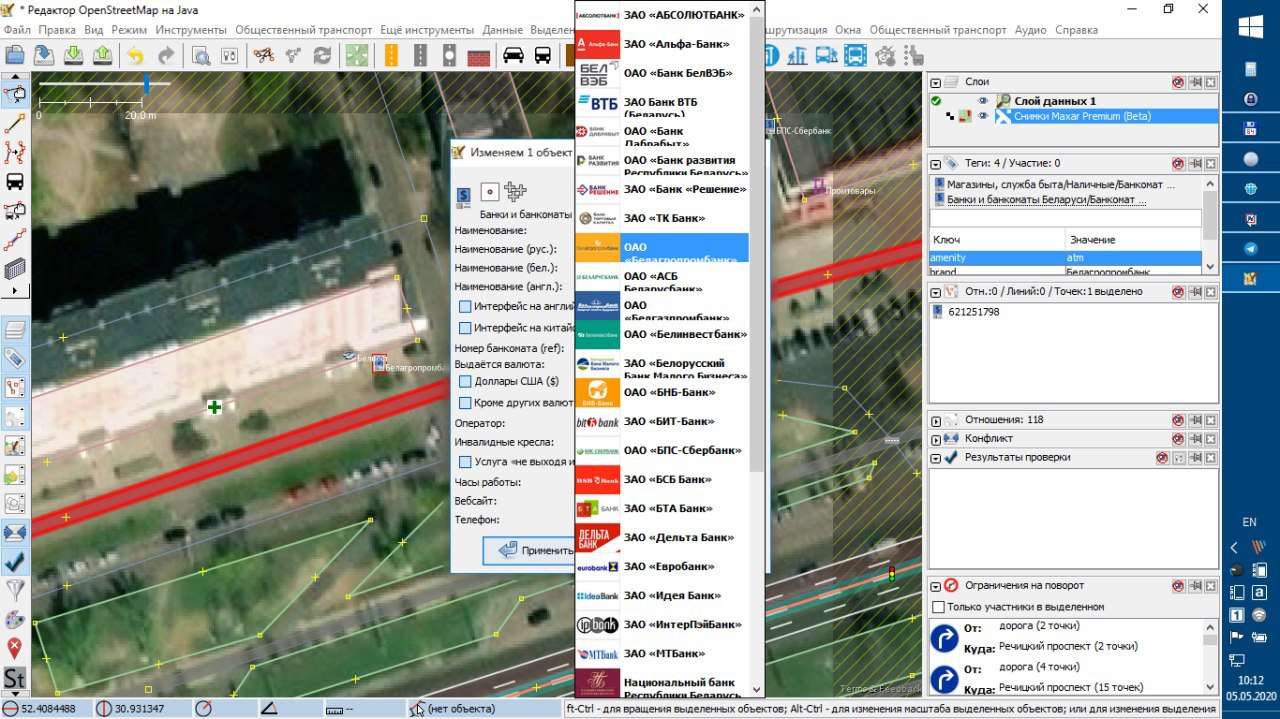Open the Search magnifier toolbar icon

pyautogui.click(x=200, y=55)
